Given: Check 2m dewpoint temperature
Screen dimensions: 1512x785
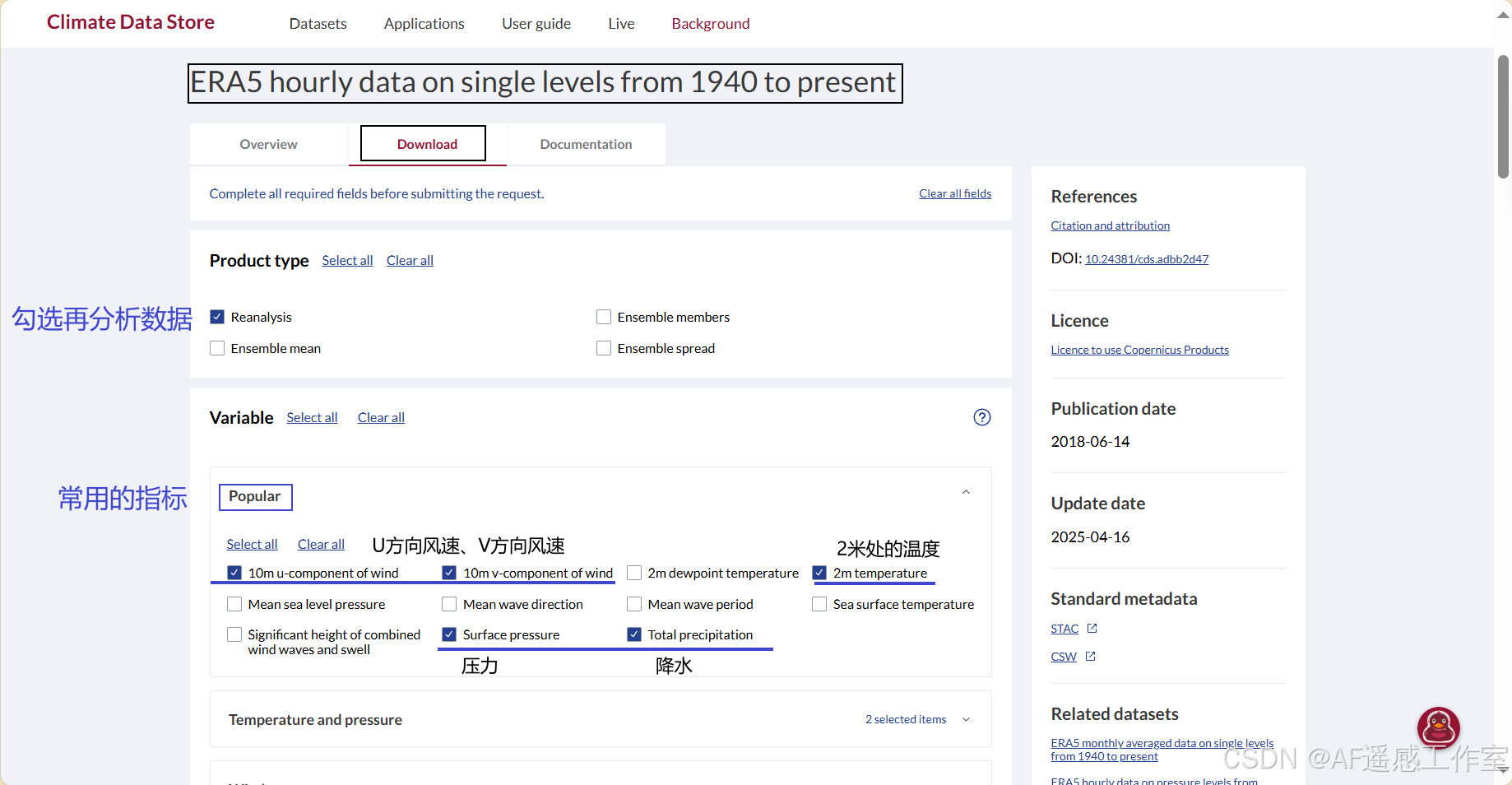Looking at the screenshot, I should click(x=634, y=573).
